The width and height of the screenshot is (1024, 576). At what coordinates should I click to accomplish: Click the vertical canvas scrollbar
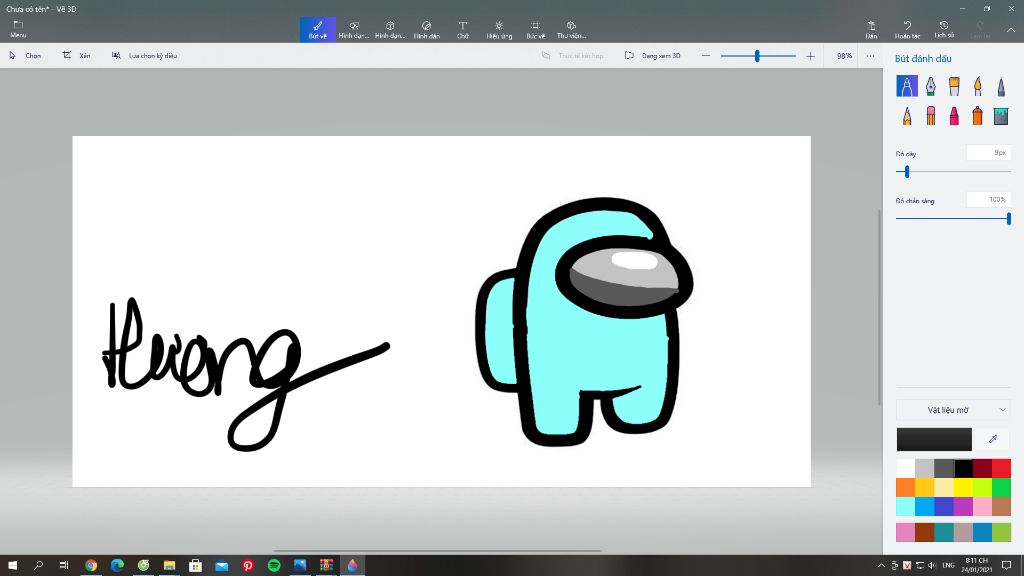[x=880, y=307]
